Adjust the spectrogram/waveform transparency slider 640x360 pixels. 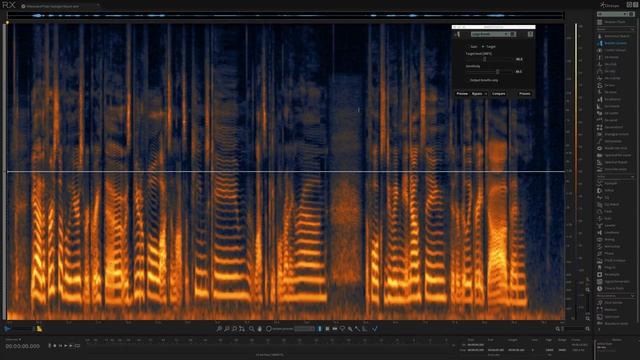[x=23, y=328]
